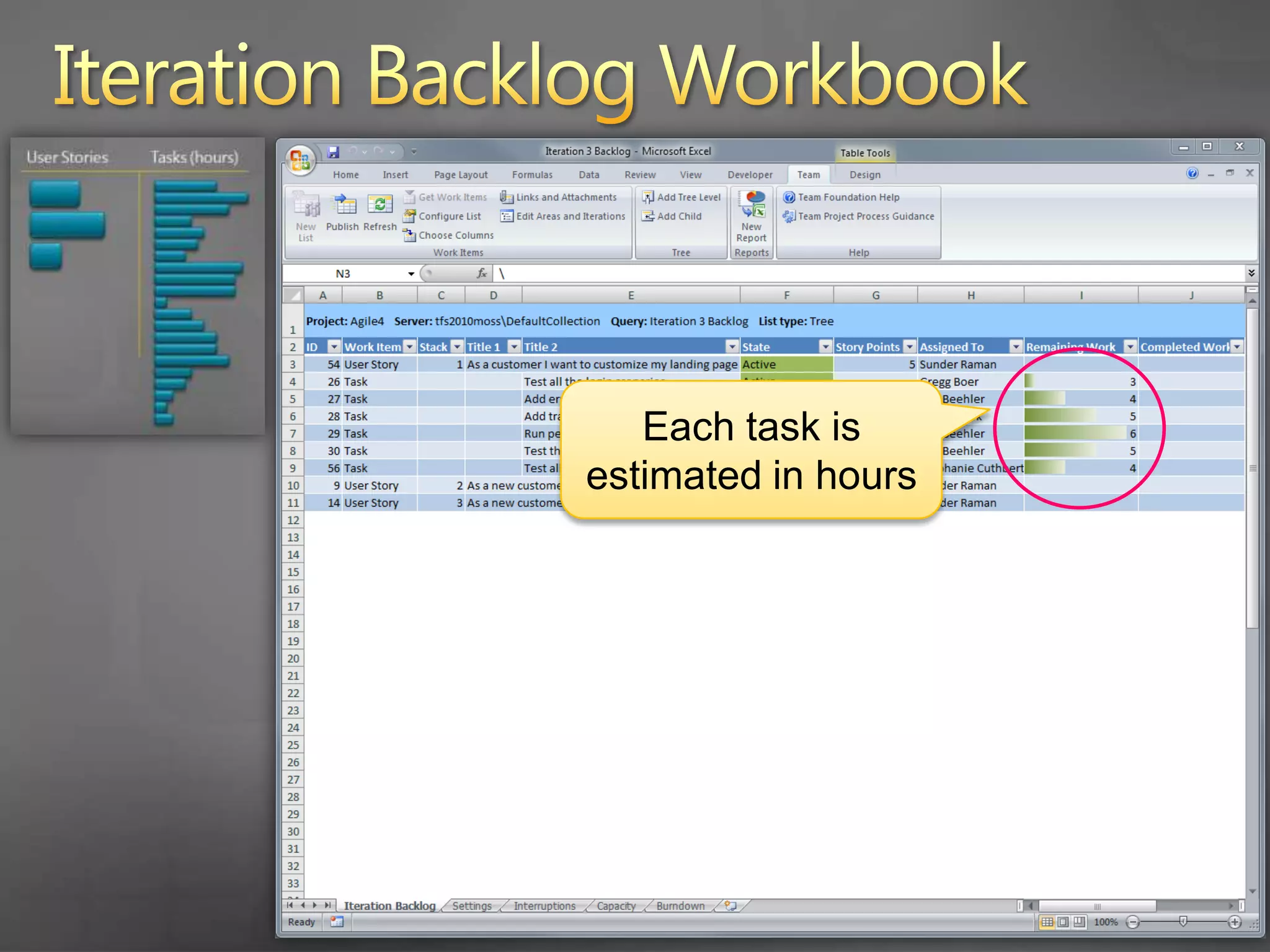Click Choose Columns icon
Image resolution: width=1270 pixels, height=952 pixels.
(x=409, y=236)
